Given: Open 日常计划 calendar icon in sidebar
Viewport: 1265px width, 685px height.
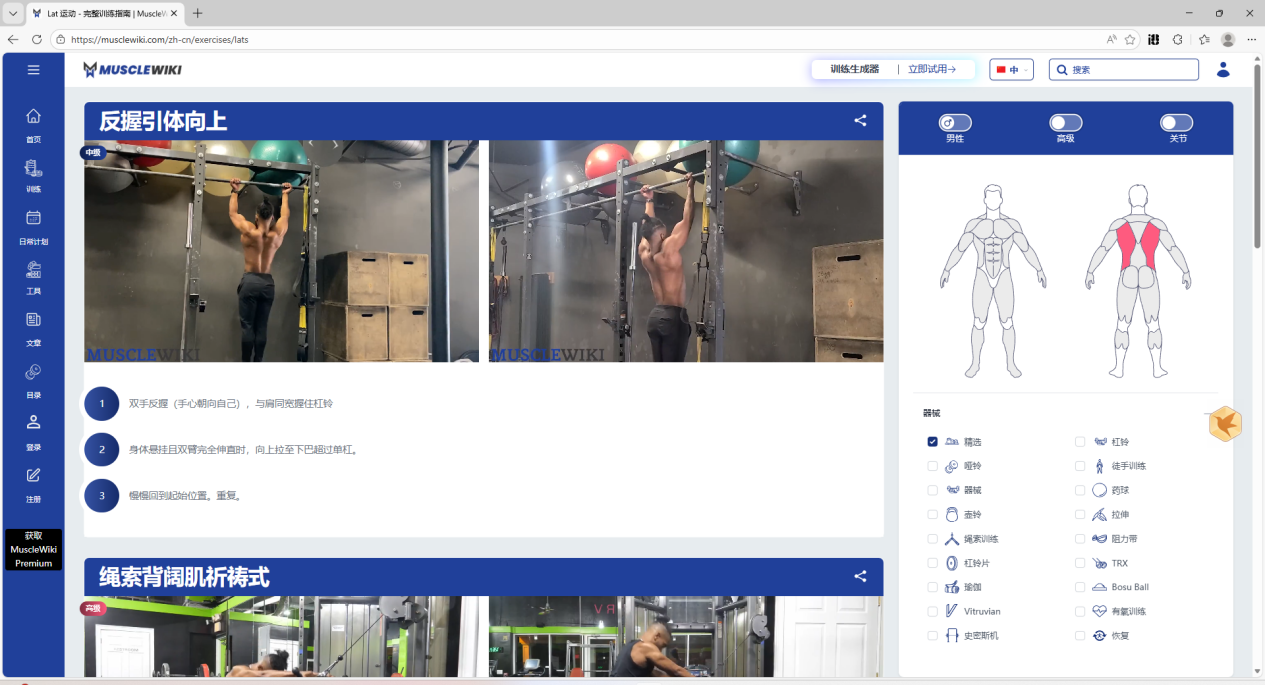Looking at the screenshot, I should click(x=33, y=217).
